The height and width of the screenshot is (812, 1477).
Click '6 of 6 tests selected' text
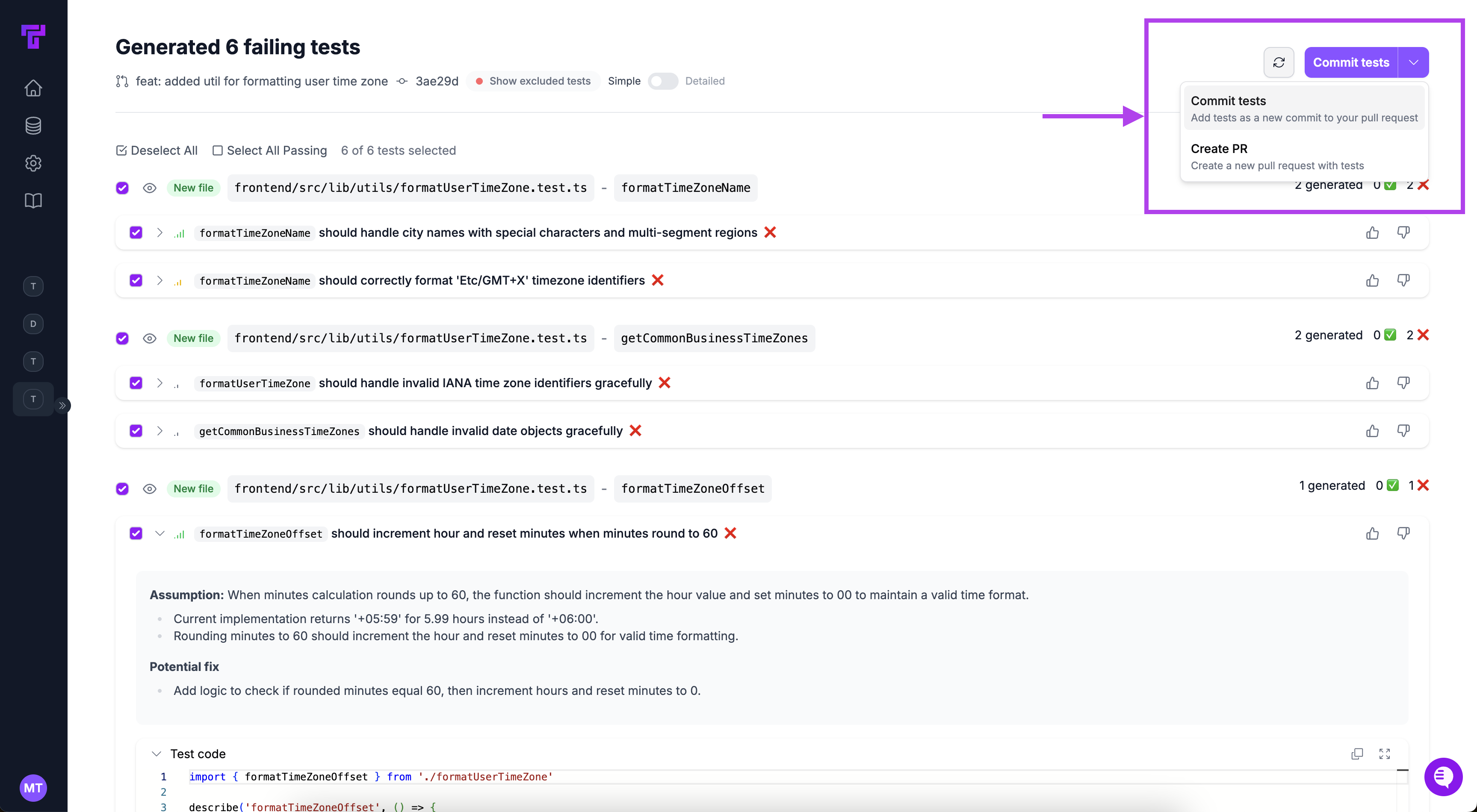coord(399,150)
